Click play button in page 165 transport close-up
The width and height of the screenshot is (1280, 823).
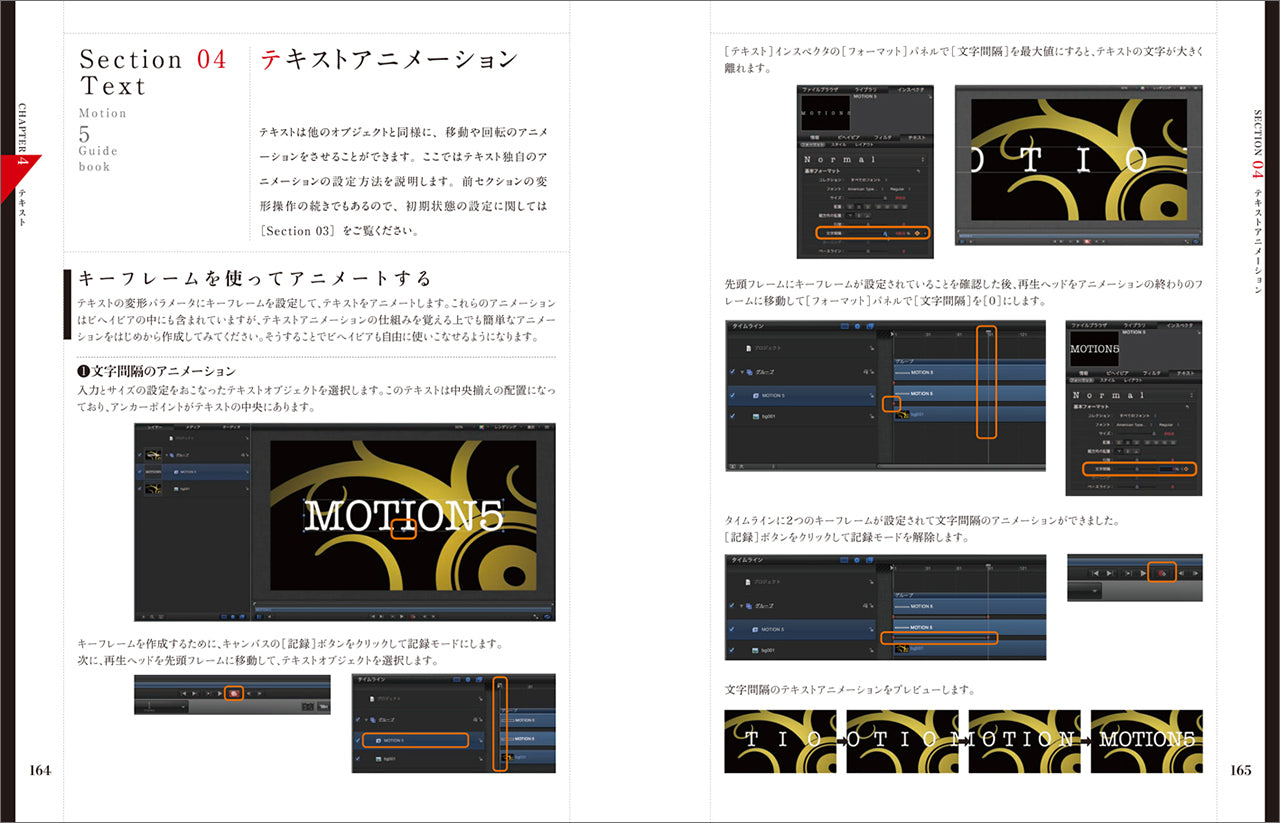coord(1143,573)
